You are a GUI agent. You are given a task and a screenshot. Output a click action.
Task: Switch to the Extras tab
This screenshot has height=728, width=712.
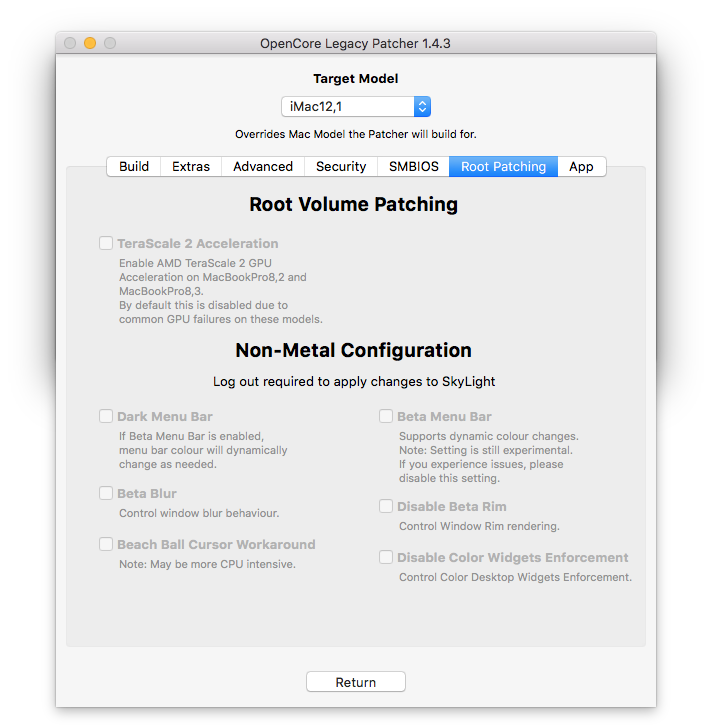pos(191,167)
